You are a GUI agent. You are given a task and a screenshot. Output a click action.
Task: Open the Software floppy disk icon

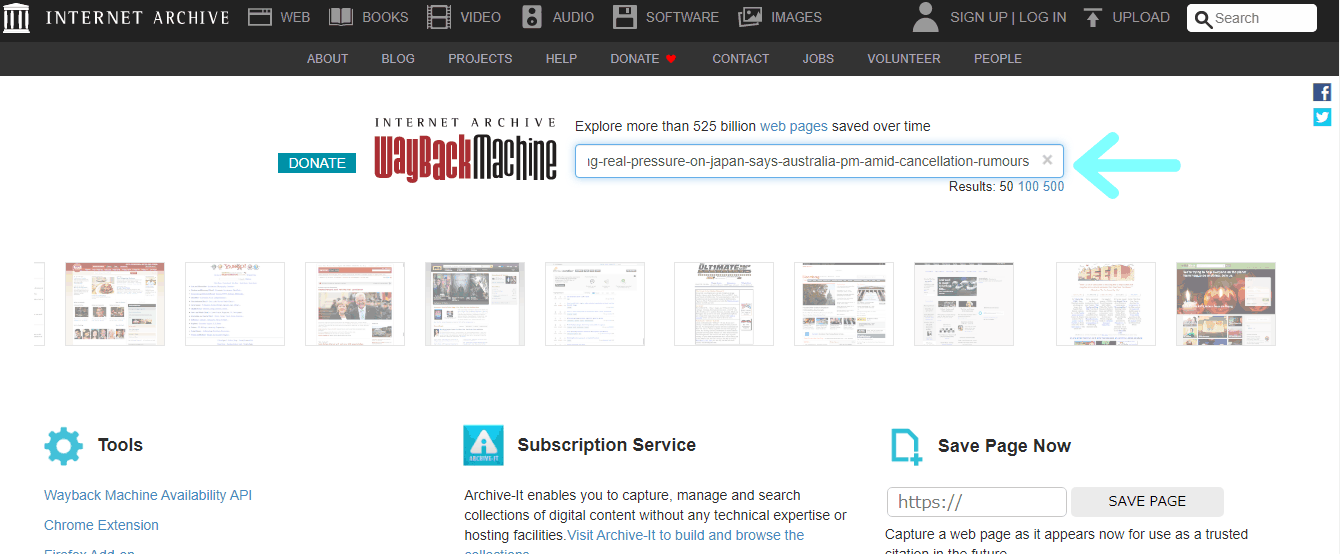tap(625, 17)
